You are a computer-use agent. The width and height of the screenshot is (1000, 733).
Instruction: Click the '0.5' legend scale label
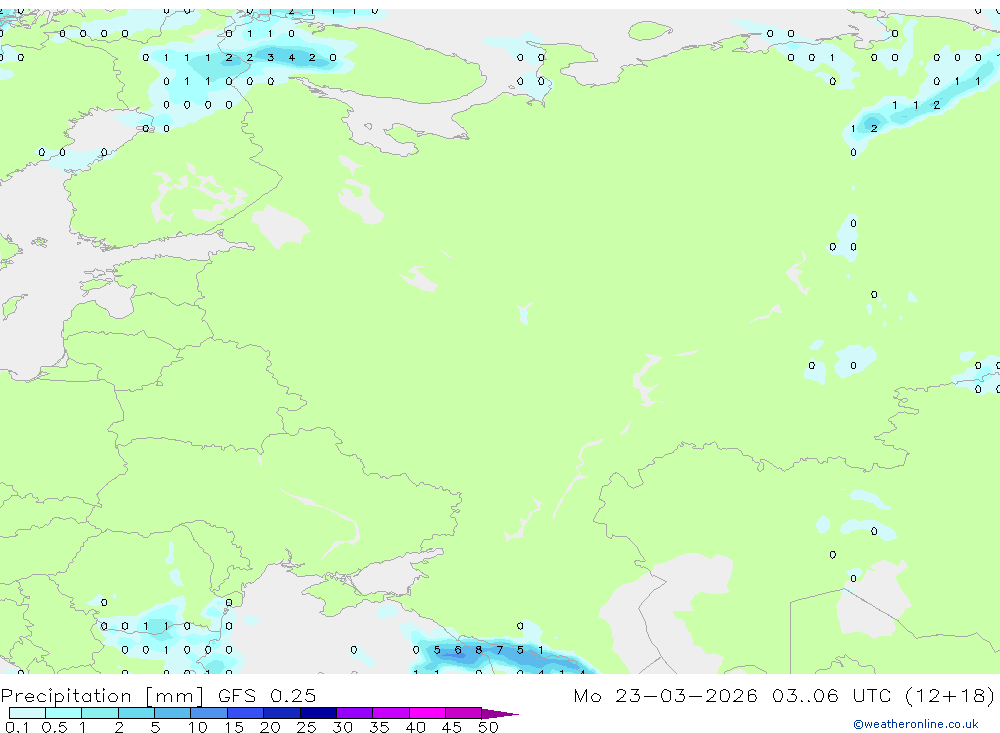pos(54,727)
